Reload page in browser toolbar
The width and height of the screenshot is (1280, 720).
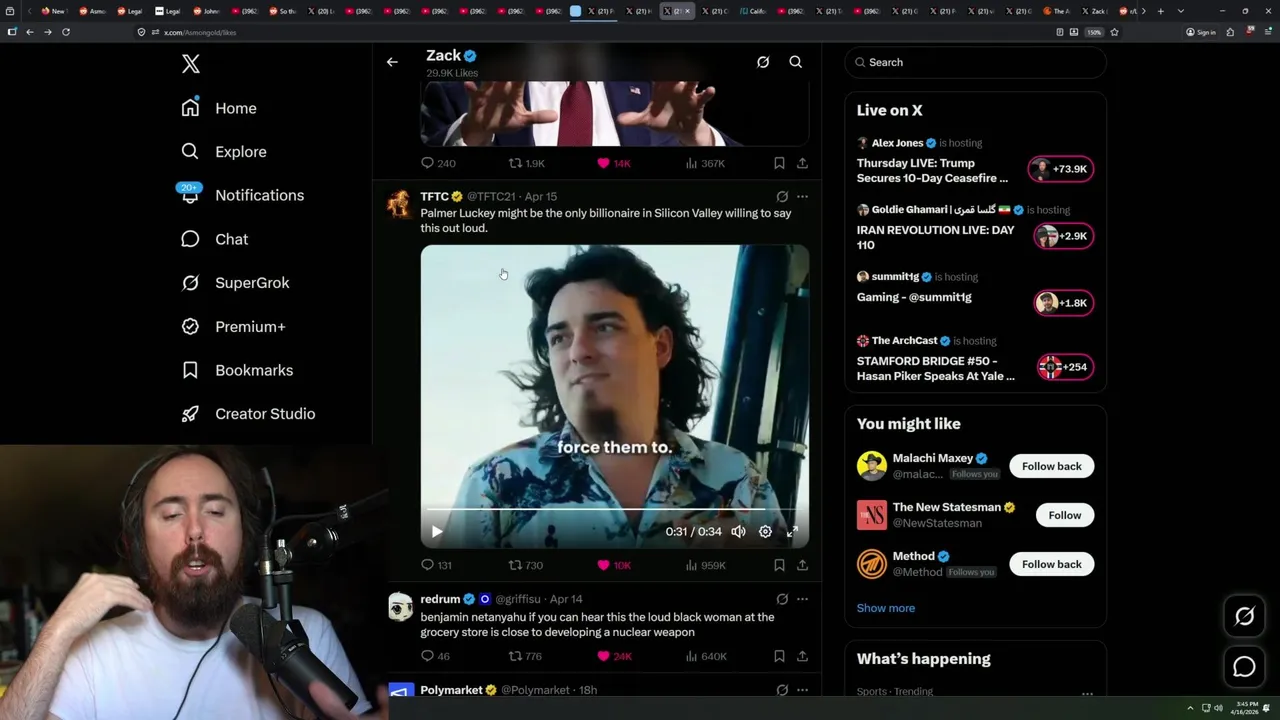(66, 32)
